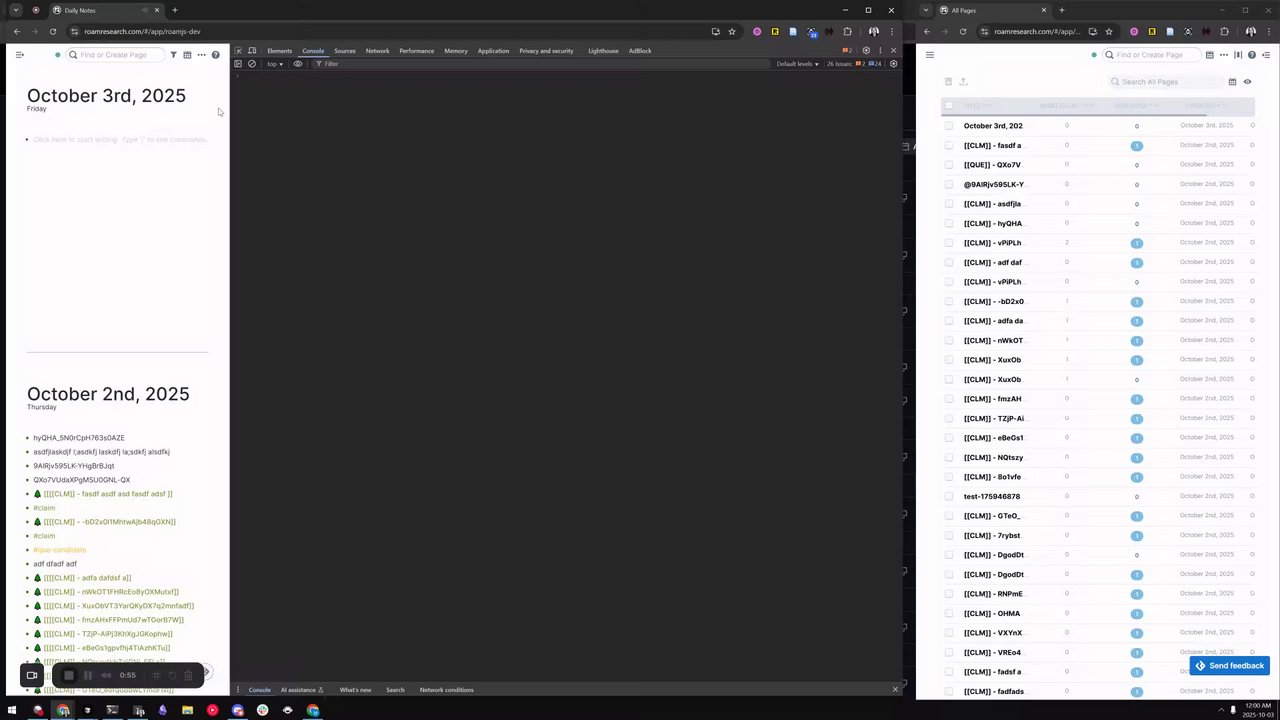
Task: Click the Send feedback button
Action: (1229, 666)
